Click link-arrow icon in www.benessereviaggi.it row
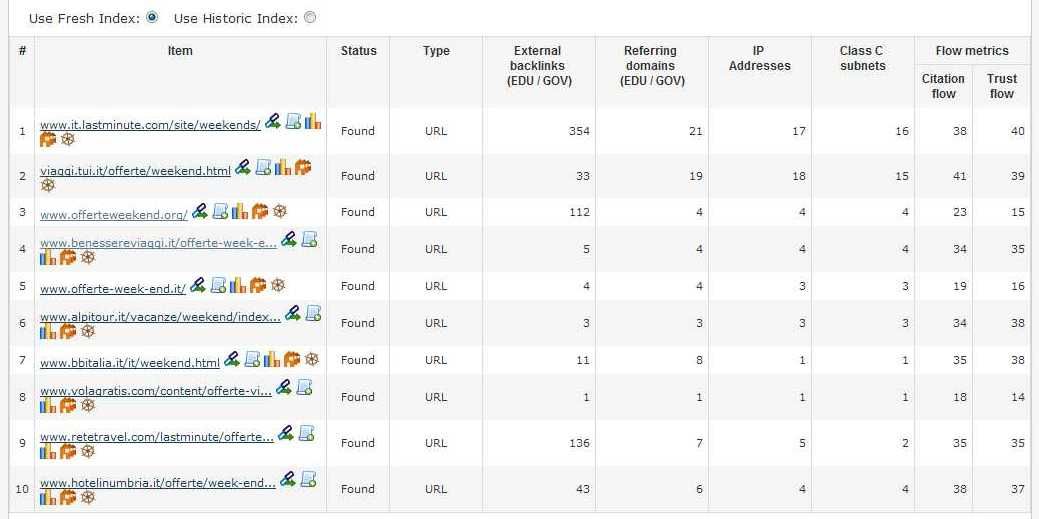The width and height of the screenshot is (1039, 519). click(289, 239)
